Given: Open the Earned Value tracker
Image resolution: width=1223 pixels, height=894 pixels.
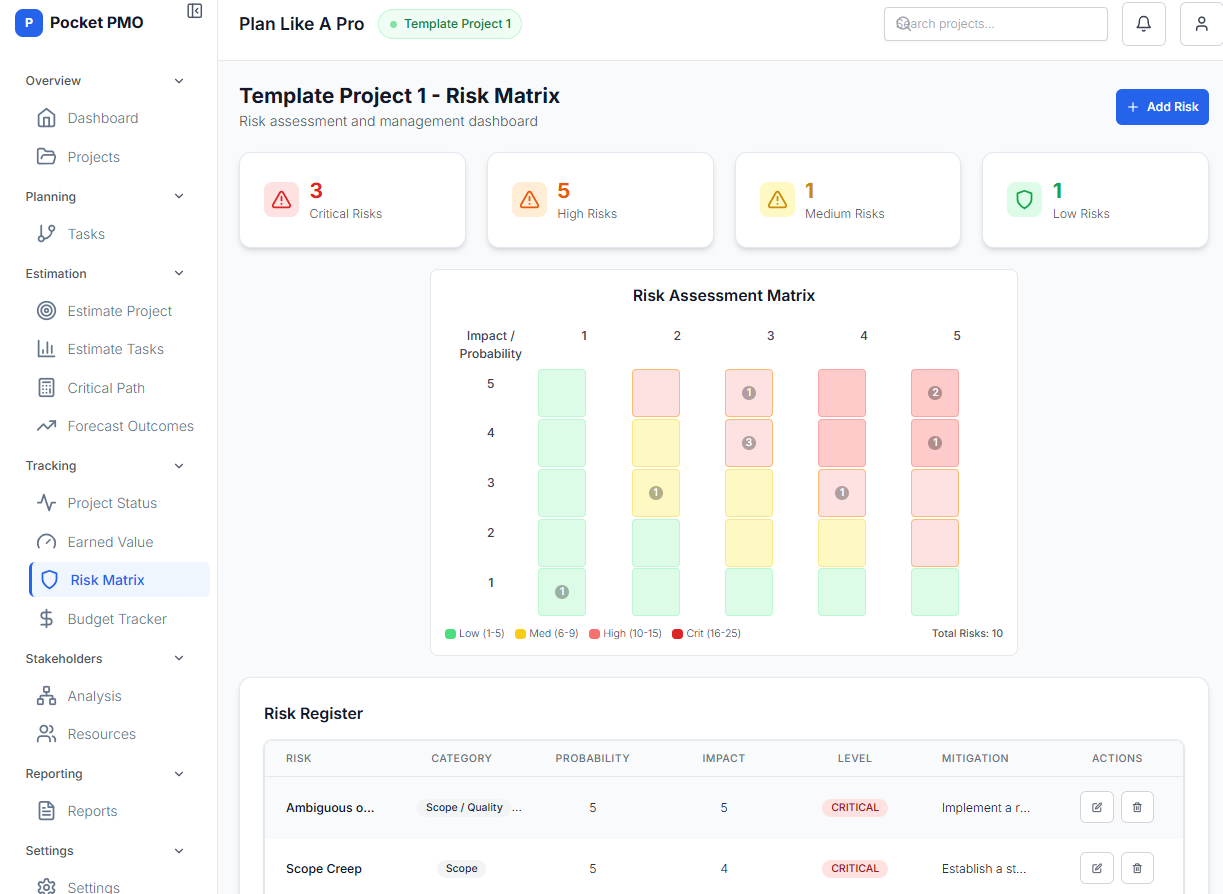Looking at the screenshot, I should pos(110,541).
